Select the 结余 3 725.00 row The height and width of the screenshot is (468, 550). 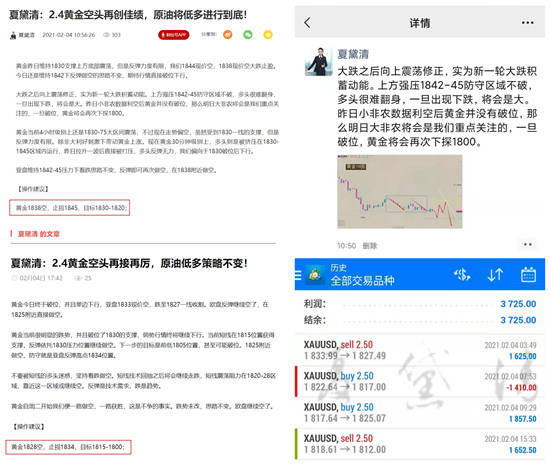tap(420, 320)
